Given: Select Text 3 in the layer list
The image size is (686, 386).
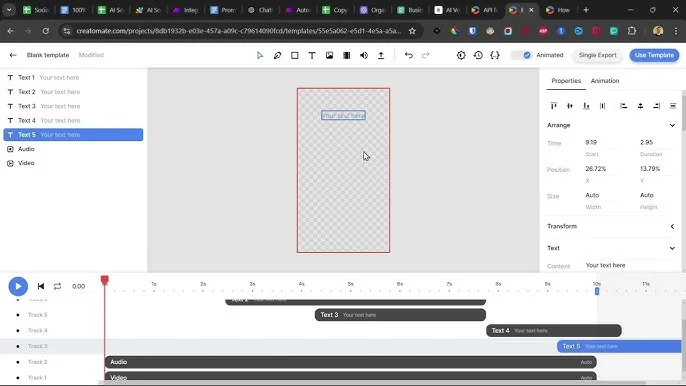Looking at the screenshot, I should coord(73,106).
